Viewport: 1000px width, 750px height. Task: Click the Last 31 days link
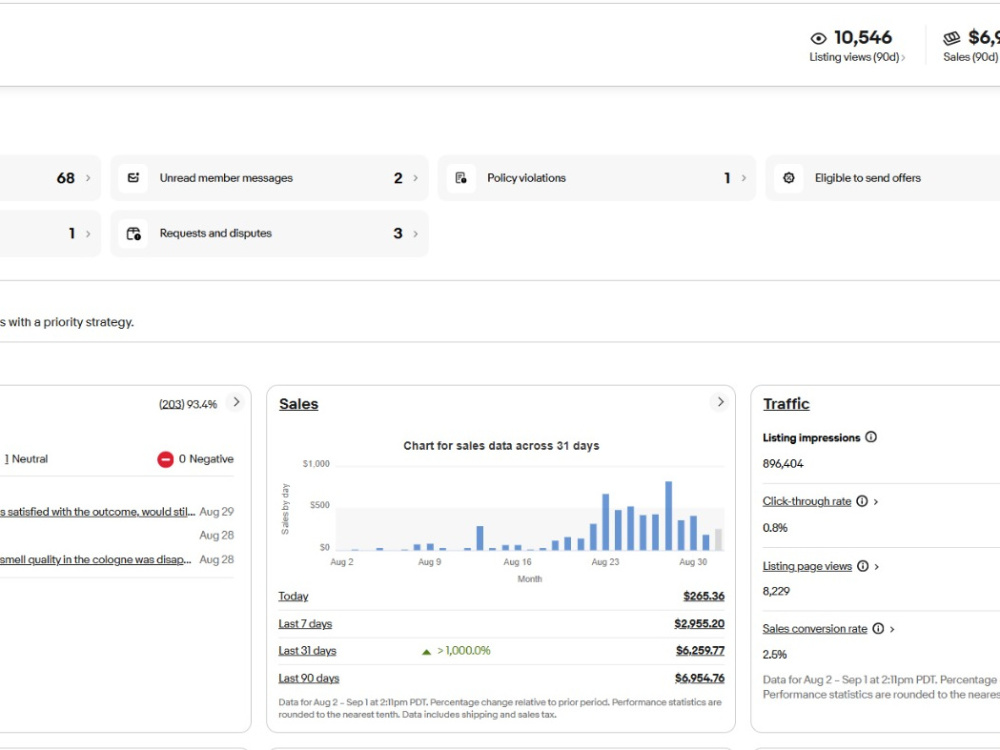coord(307,651)
